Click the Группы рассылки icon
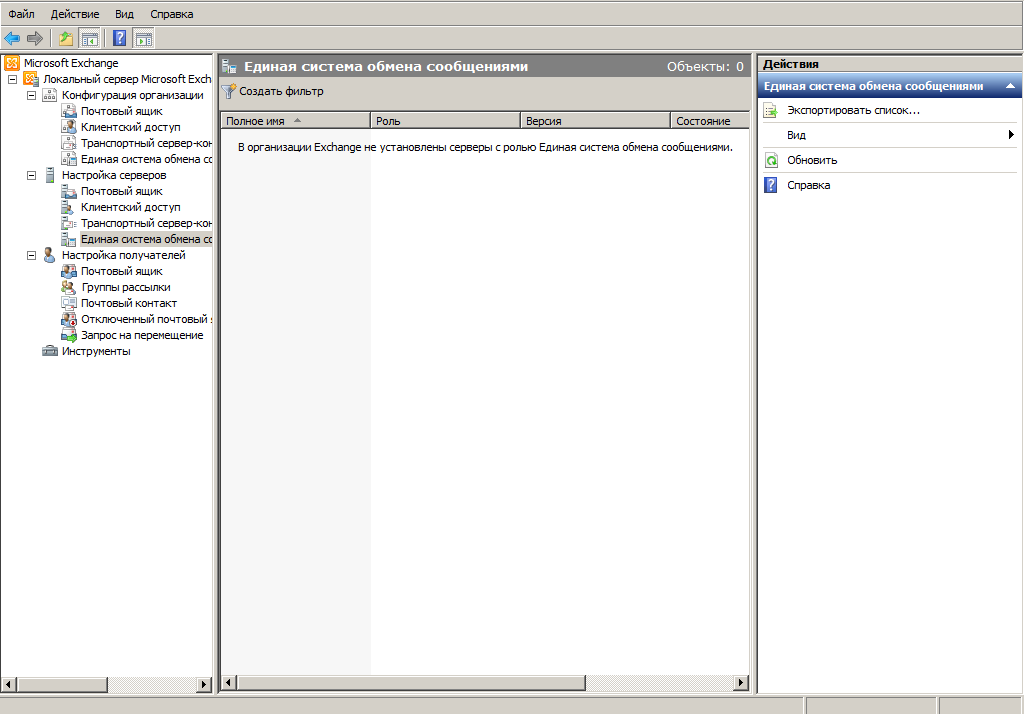Image resolution: width=1024 pixels, height=714 pixels. [69, 287]
